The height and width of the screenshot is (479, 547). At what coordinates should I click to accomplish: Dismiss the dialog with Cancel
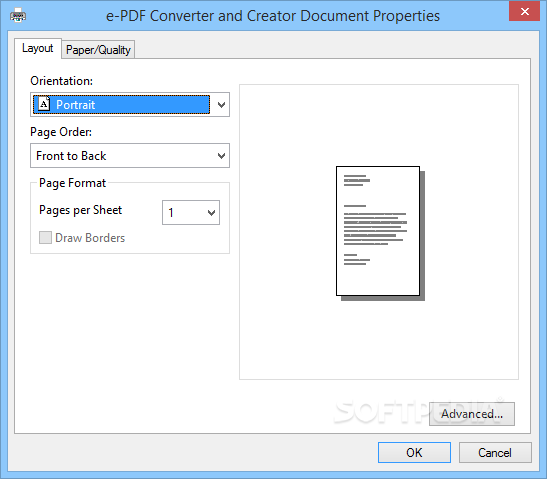495,452
